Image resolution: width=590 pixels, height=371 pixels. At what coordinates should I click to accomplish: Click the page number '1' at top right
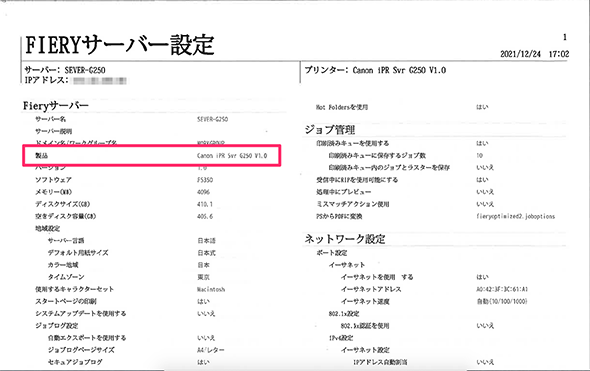(565, 37)
